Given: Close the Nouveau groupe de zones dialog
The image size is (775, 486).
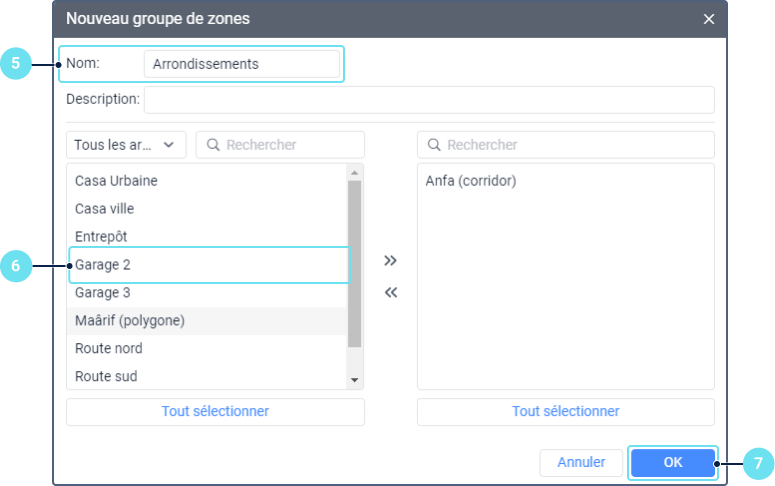Looking at the screenshot, I should click(709, 19).
